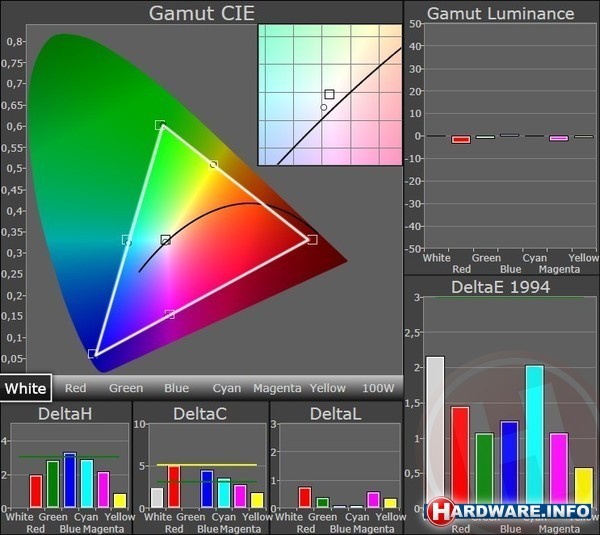The image size is (600, 535).
Task: Click the DeltaE 1994 chart title
Action: pyautogui.click(x=501, y=287)
